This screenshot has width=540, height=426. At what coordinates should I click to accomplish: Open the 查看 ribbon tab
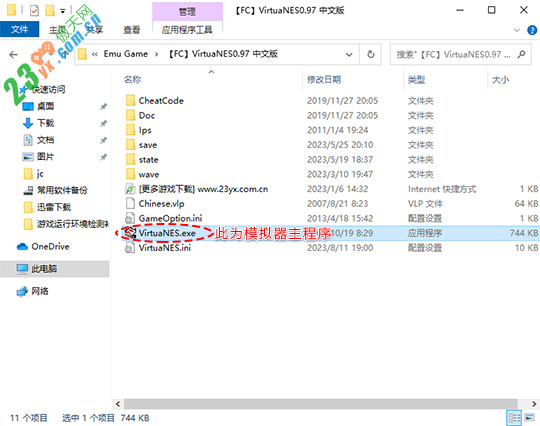tap(132, 30)
